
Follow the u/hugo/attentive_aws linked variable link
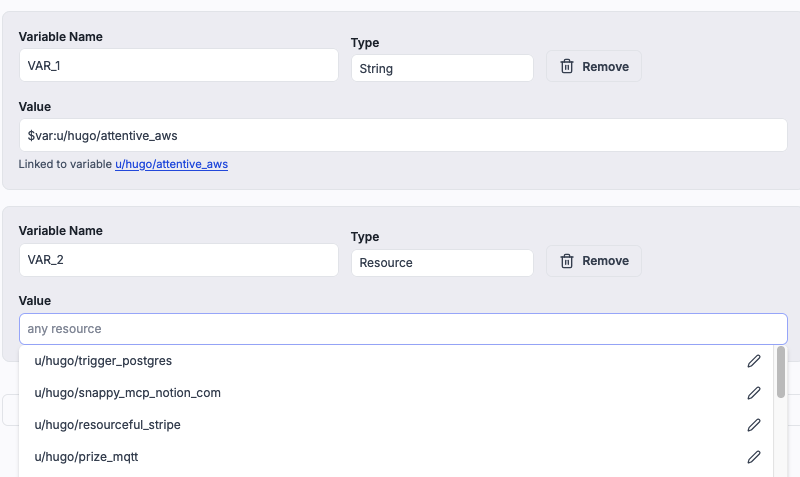[171, 164]
